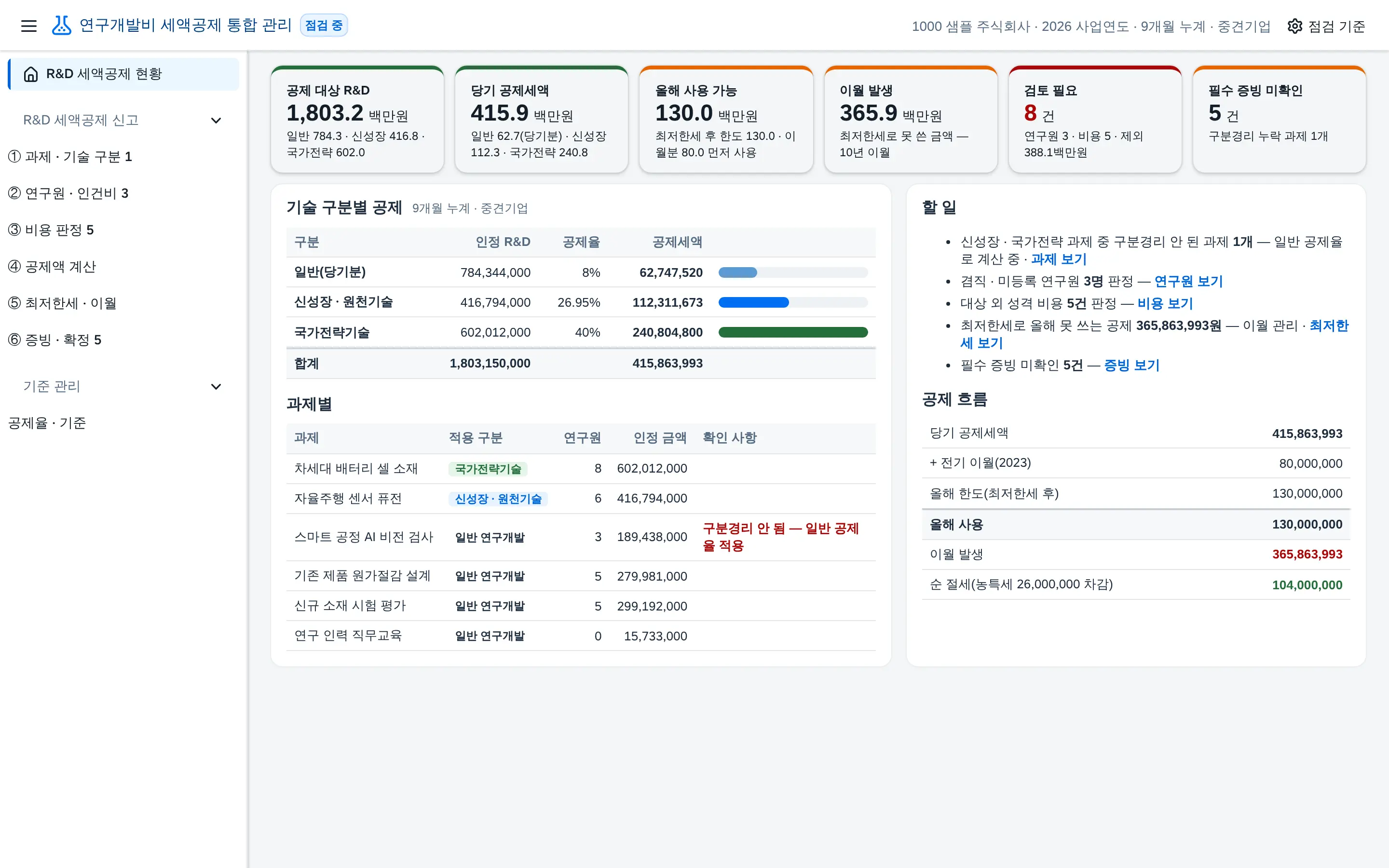Follow the 과제 보기 link
The image size is (1389, 868).
click(1059, 259)
